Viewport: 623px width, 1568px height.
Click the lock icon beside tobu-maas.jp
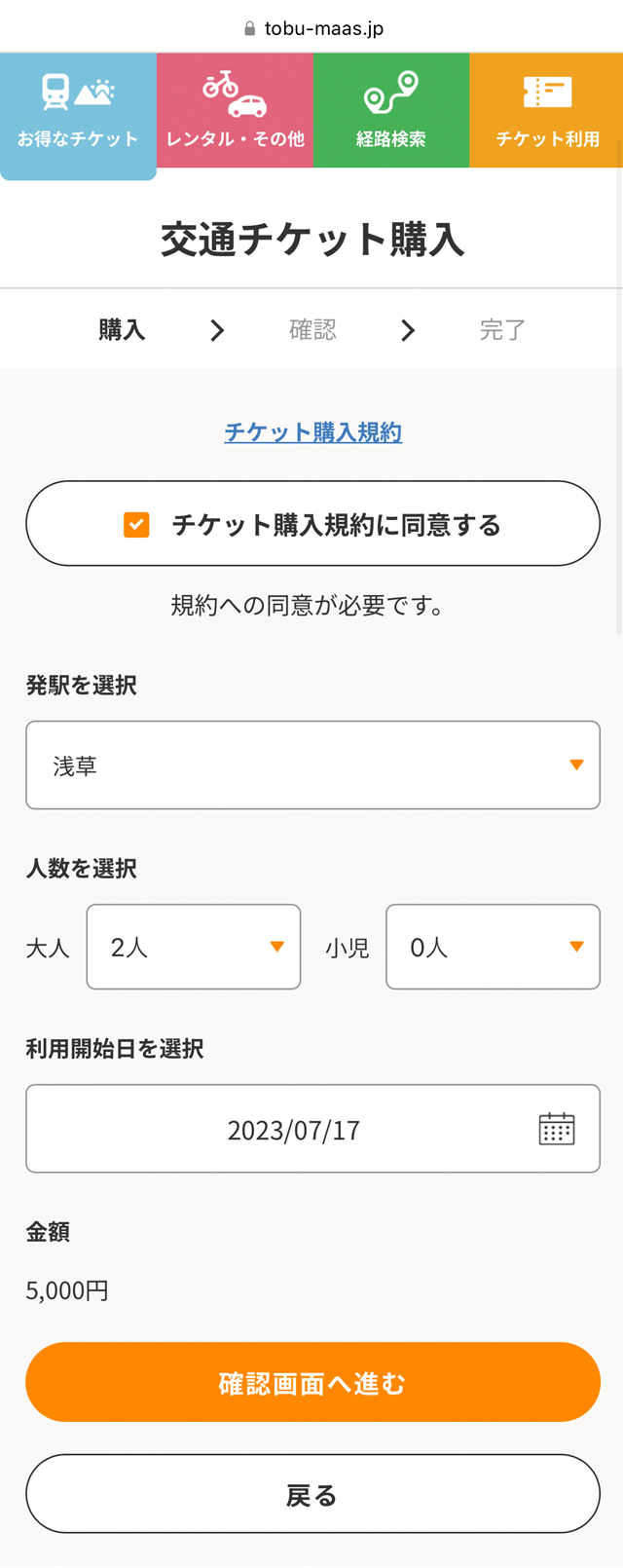click(249, 28)
